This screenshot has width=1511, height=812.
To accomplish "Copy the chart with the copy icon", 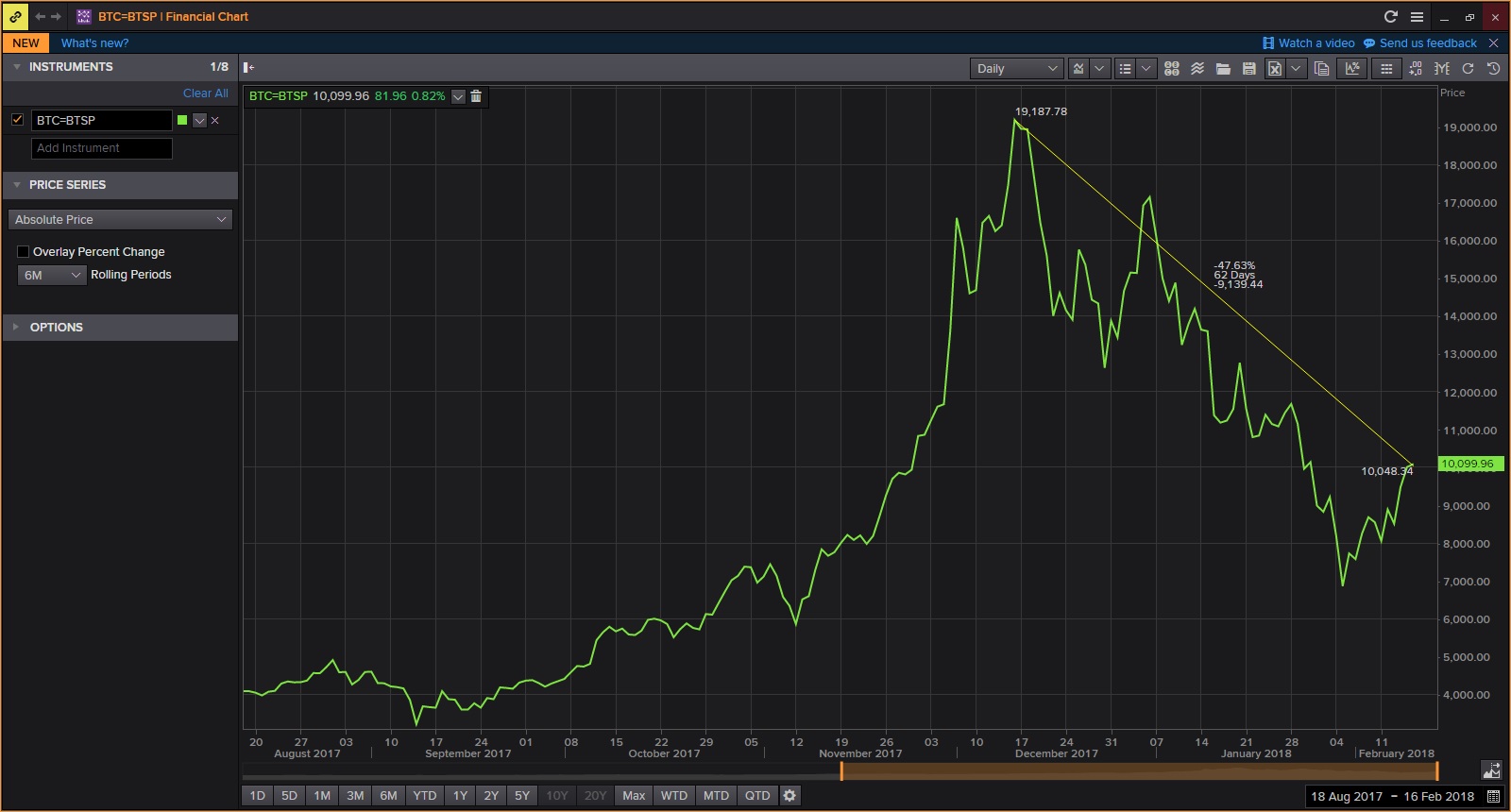I will pyautogui.click(x=1322, y=68).
